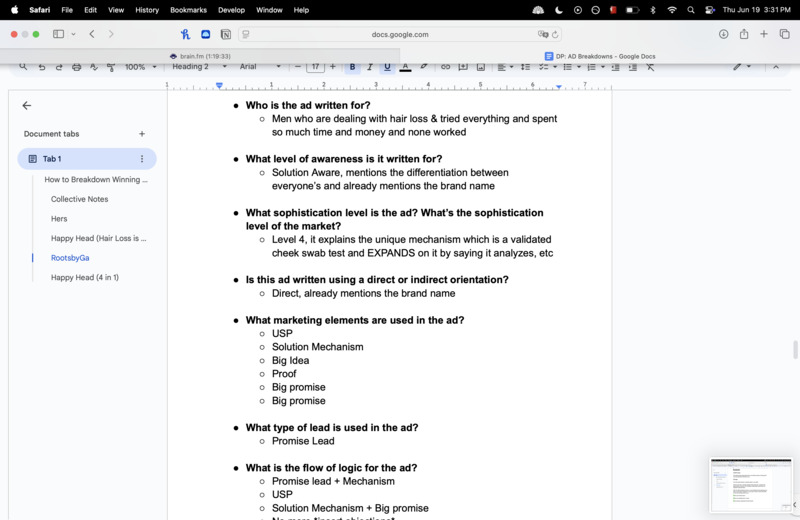Viewport: 800px width, 520px height.
Task: Switch to DP: AD Breakdowns Google Docs tab
Action: pos(600,56)
